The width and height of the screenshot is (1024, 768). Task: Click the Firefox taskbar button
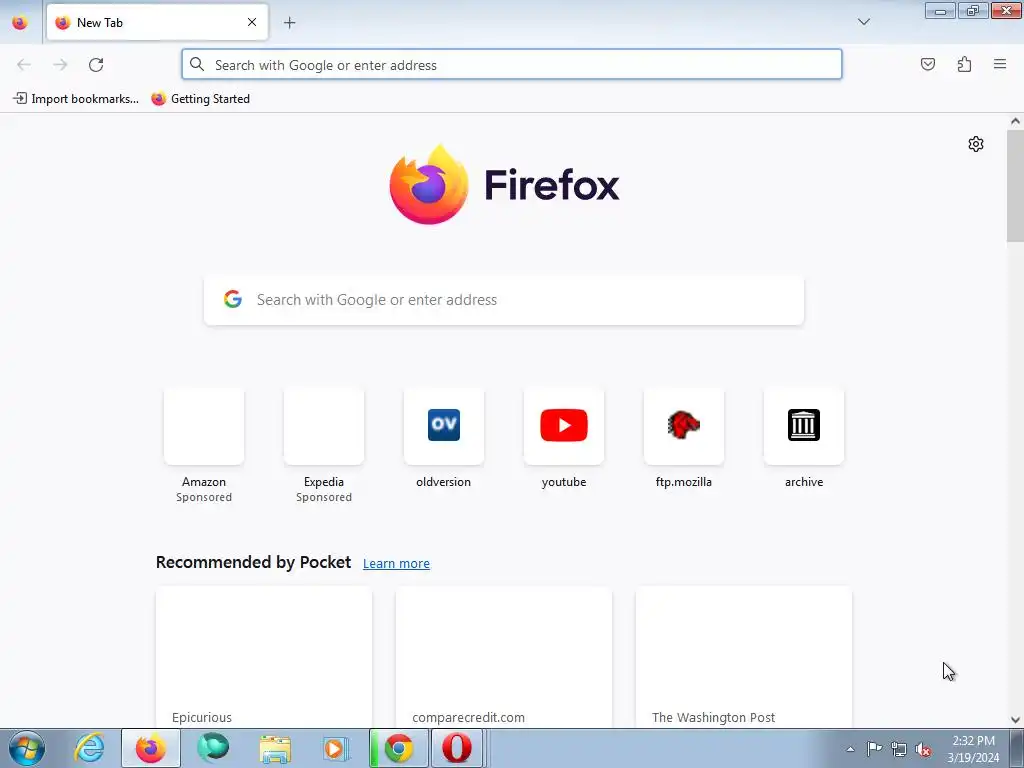151,748
